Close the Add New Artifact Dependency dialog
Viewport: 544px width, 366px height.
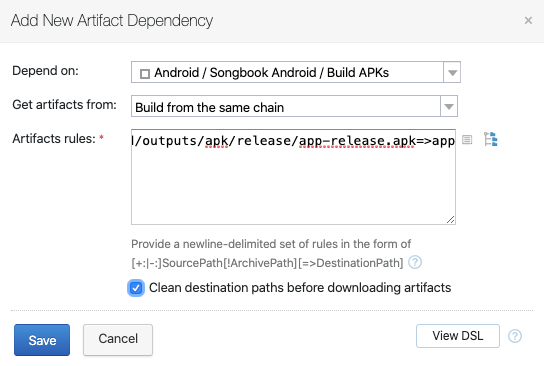pos(528,20)
